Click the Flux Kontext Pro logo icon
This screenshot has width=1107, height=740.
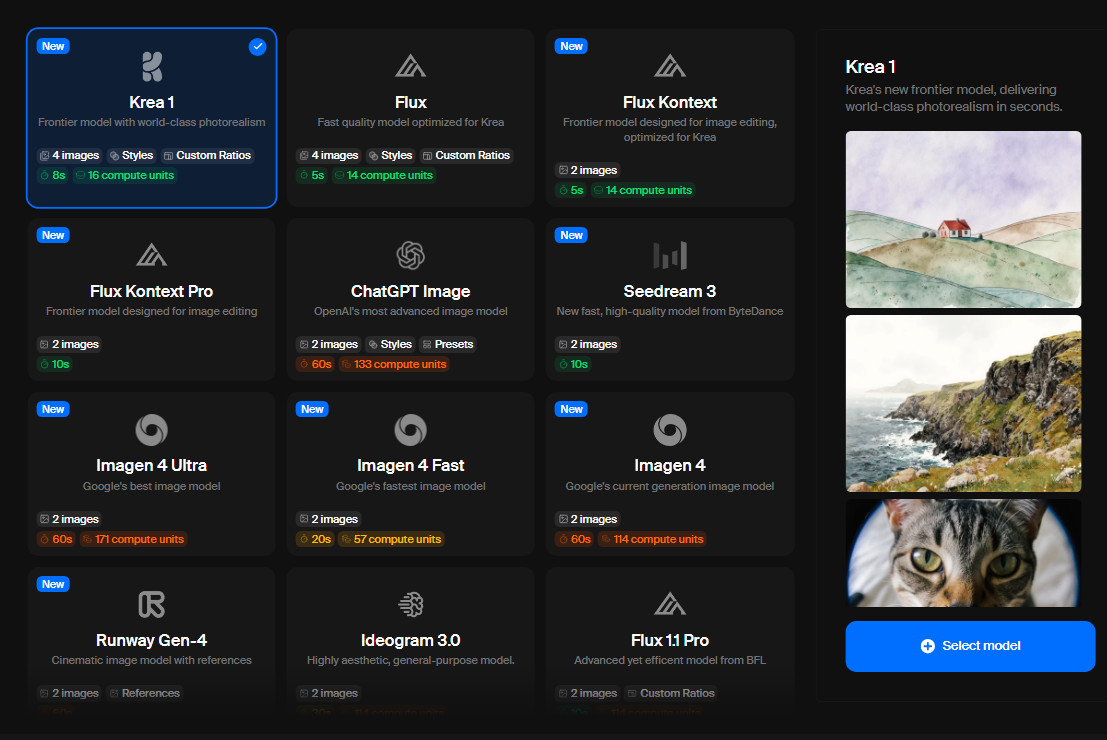152,255
